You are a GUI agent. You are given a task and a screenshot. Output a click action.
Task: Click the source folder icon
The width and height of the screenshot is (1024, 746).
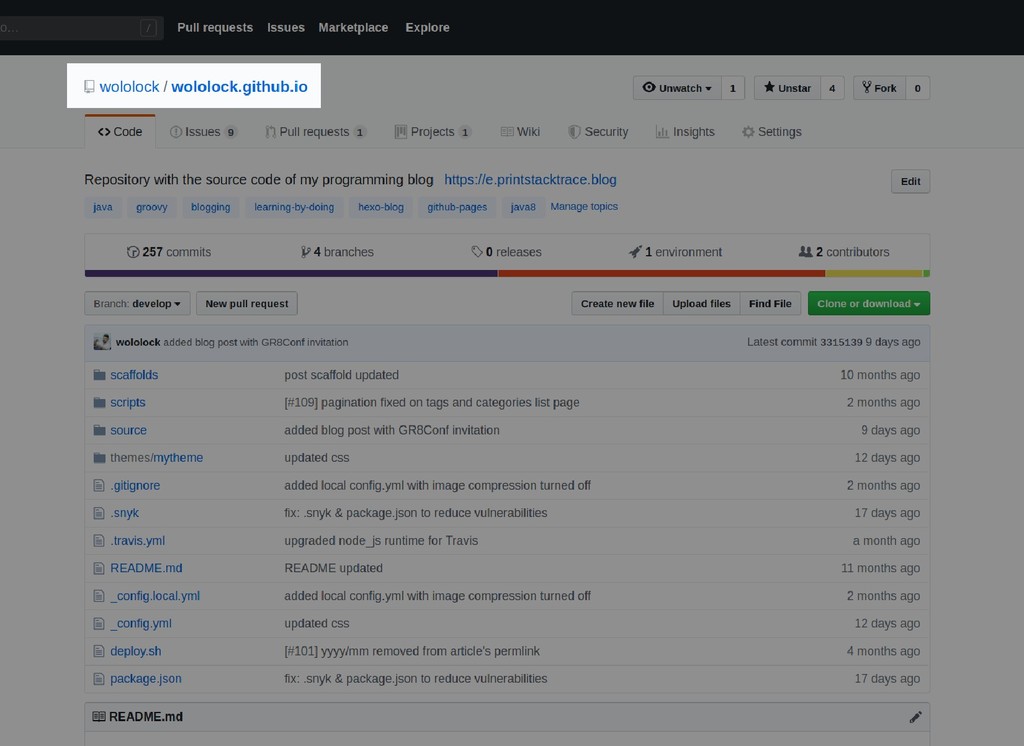[99, 430]
